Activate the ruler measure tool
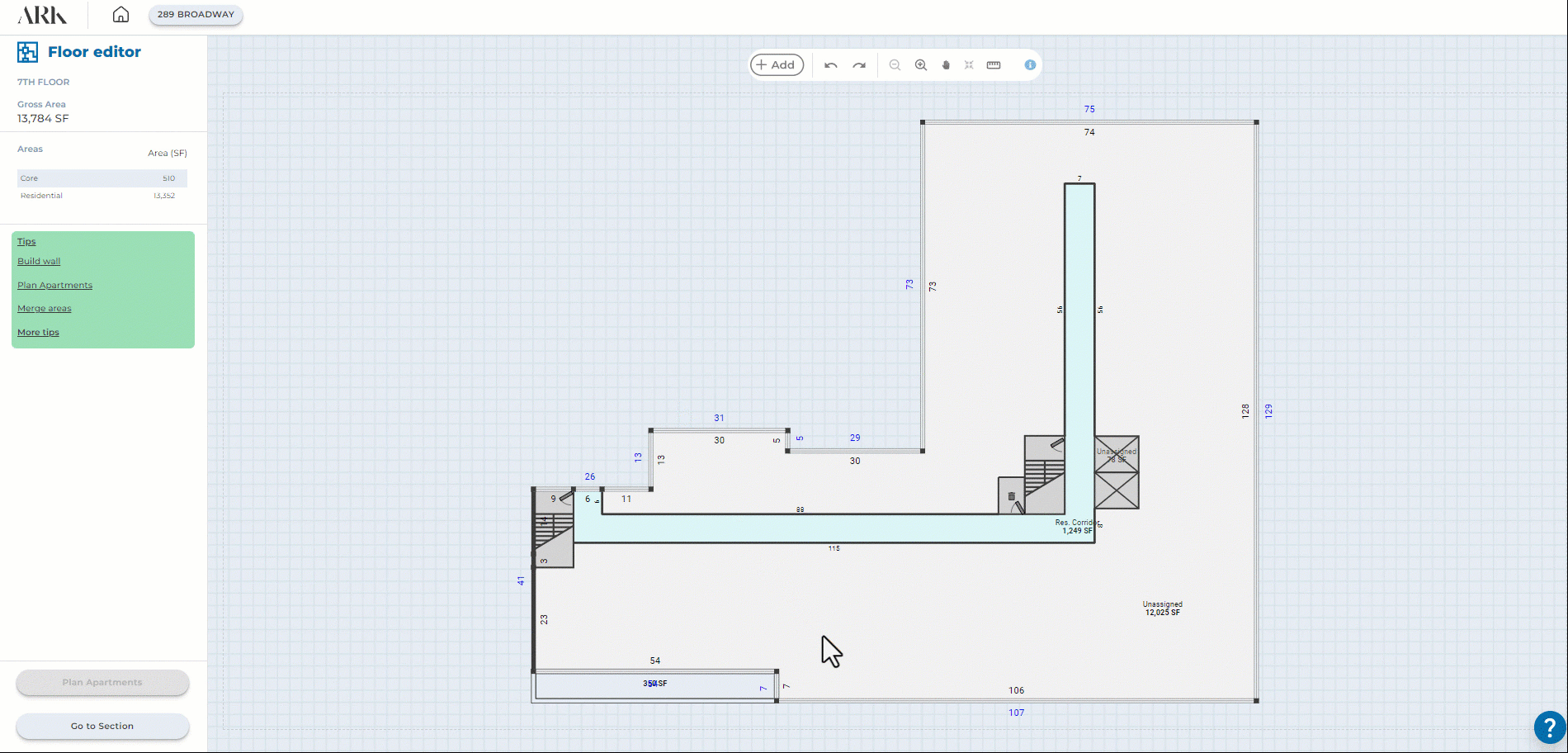1568x753 pixels. coord(994,65)
